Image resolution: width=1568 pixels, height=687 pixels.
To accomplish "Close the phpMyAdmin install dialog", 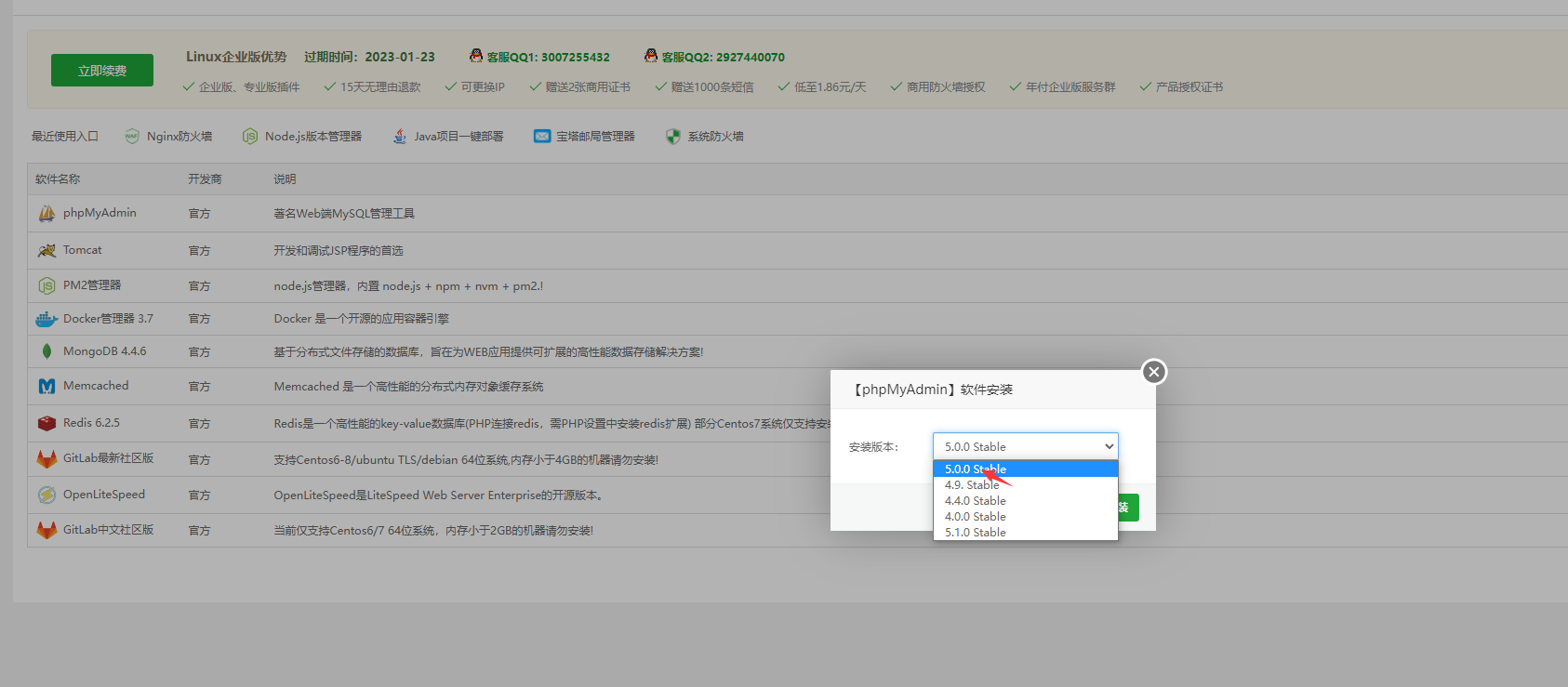I will (1154, 372).
